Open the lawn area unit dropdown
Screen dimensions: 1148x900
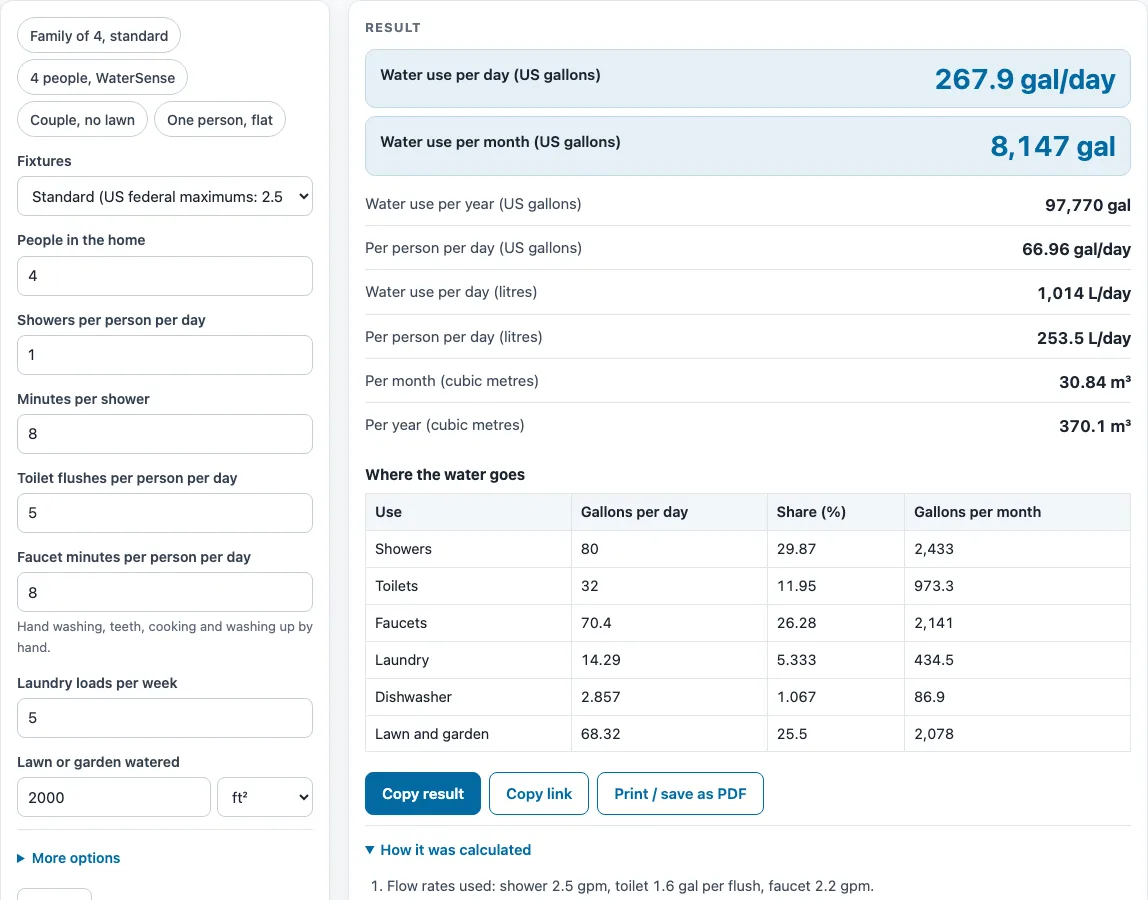[x=265, y=797]
